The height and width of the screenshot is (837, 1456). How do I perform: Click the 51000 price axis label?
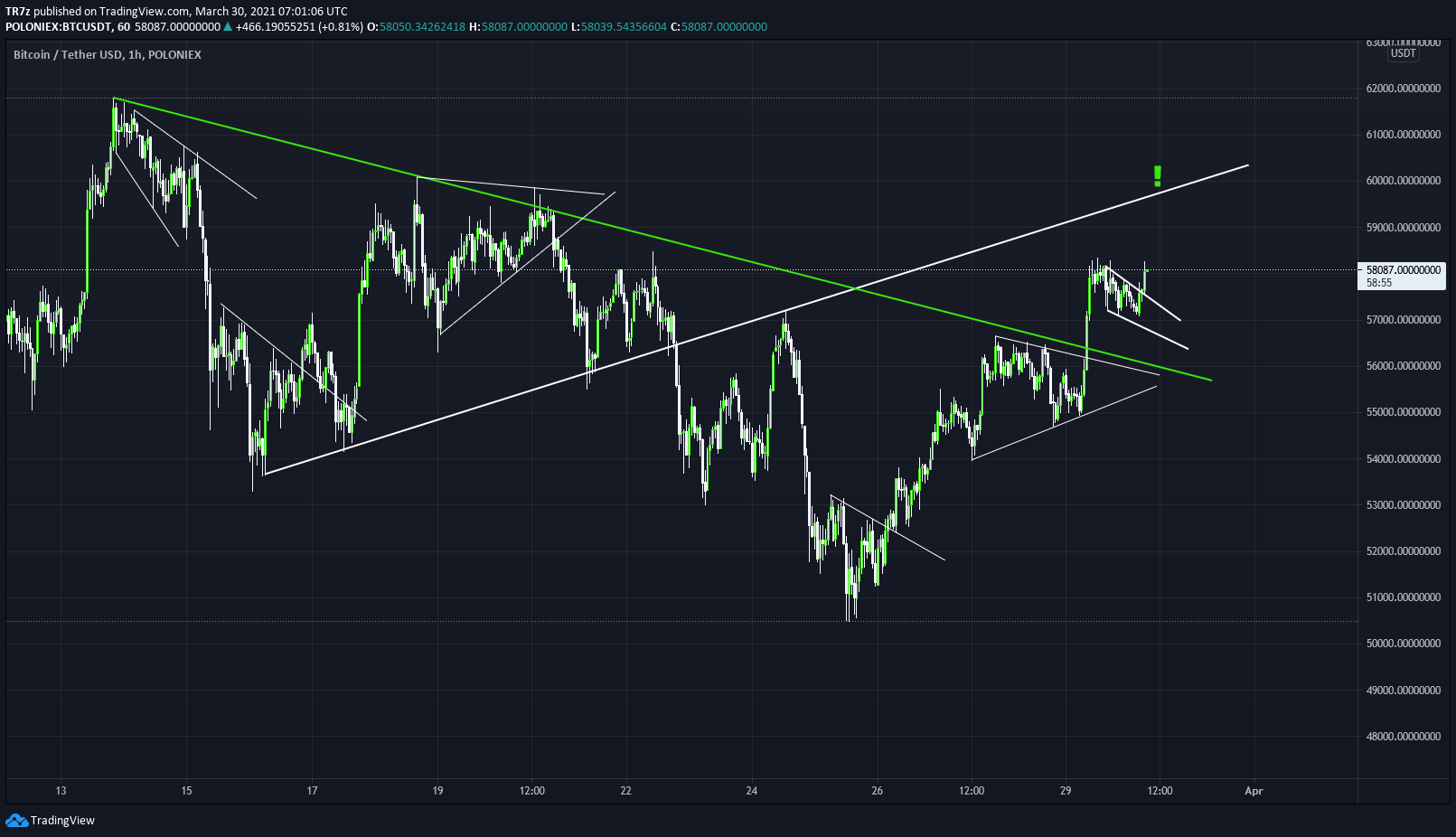pos(1404,597)
